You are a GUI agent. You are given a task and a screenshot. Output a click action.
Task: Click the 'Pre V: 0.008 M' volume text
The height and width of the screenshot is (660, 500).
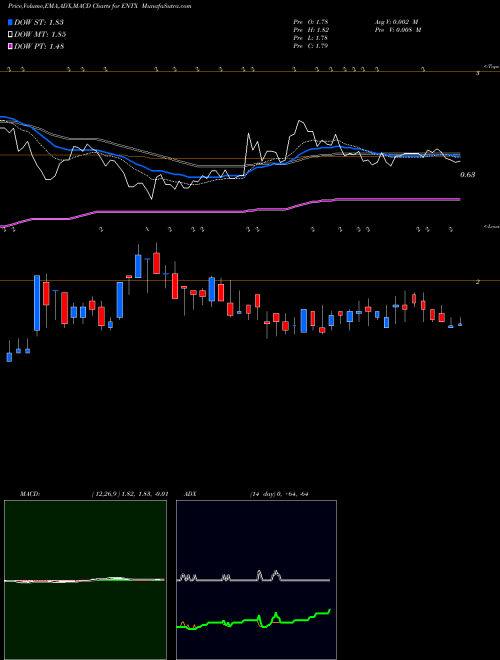pos(397,30)
